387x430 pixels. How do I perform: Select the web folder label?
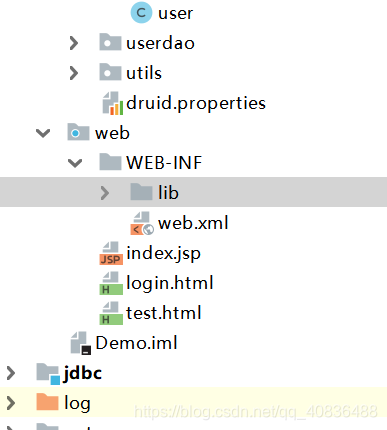pos(112,133)
